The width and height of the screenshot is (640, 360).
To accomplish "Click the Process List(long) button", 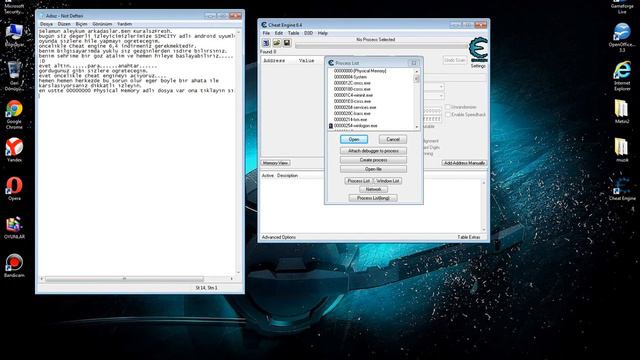I will pos(373,198).
